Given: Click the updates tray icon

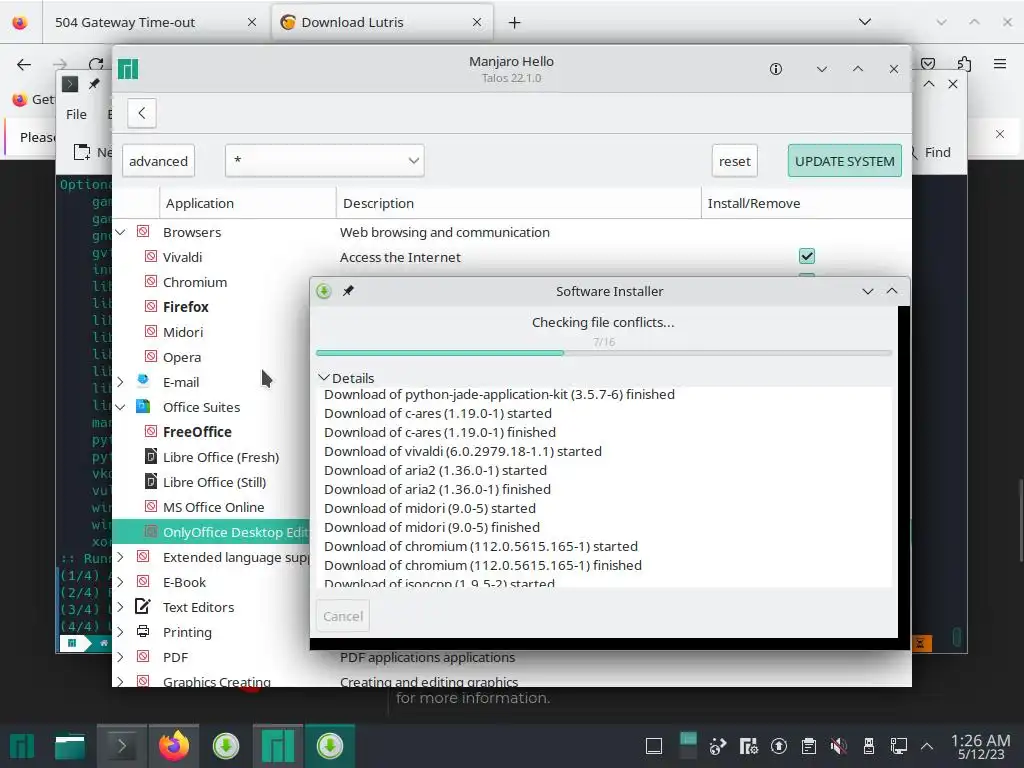Looking at the screenshot, I should click(x=778, y=746).
